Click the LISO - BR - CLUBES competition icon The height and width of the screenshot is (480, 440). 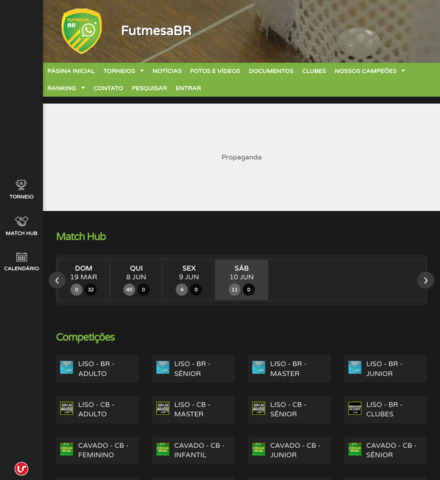[x=355, y=408]
